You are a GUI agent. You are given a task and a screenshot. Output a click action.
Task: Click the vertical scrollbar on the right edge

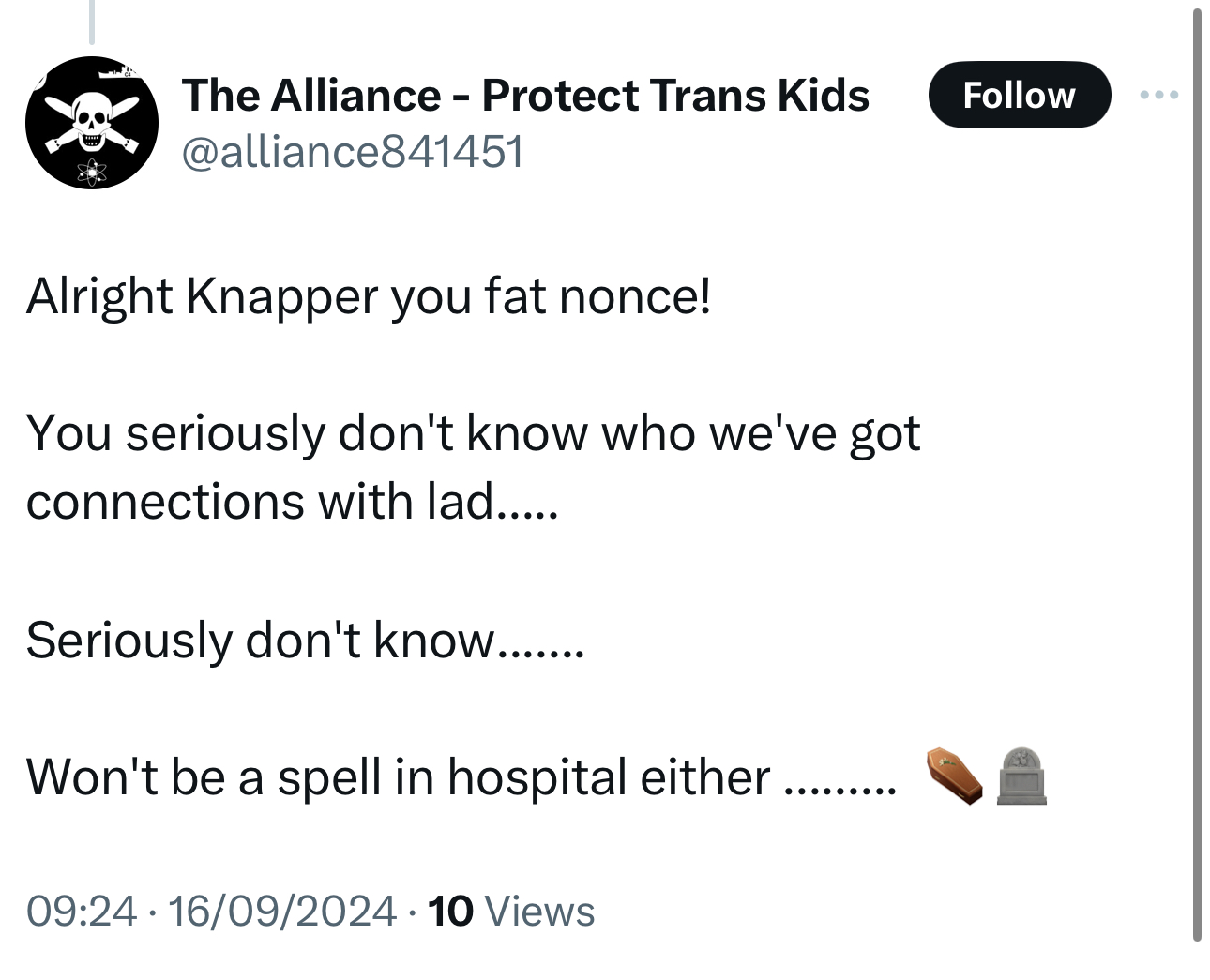[x=1197, y=469]
